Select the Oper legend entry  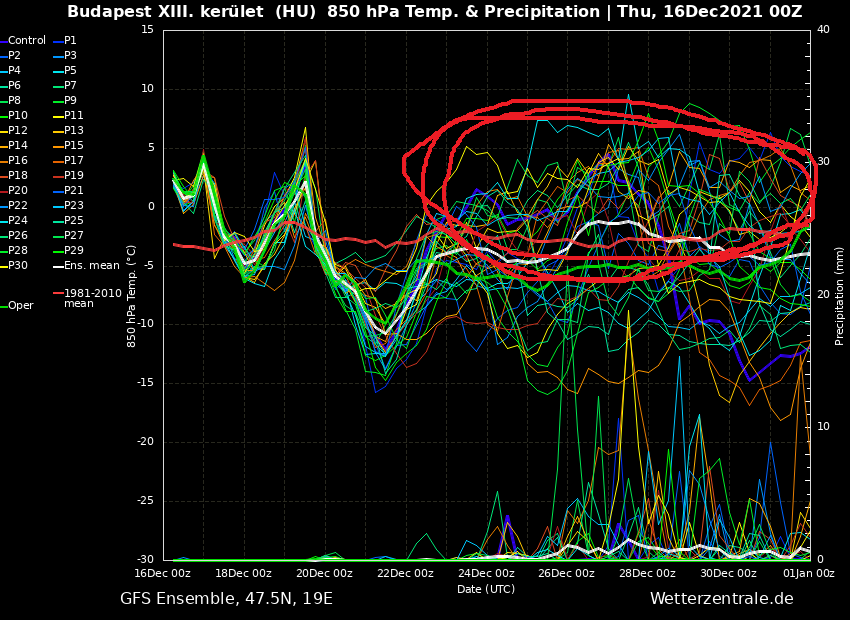20,306
